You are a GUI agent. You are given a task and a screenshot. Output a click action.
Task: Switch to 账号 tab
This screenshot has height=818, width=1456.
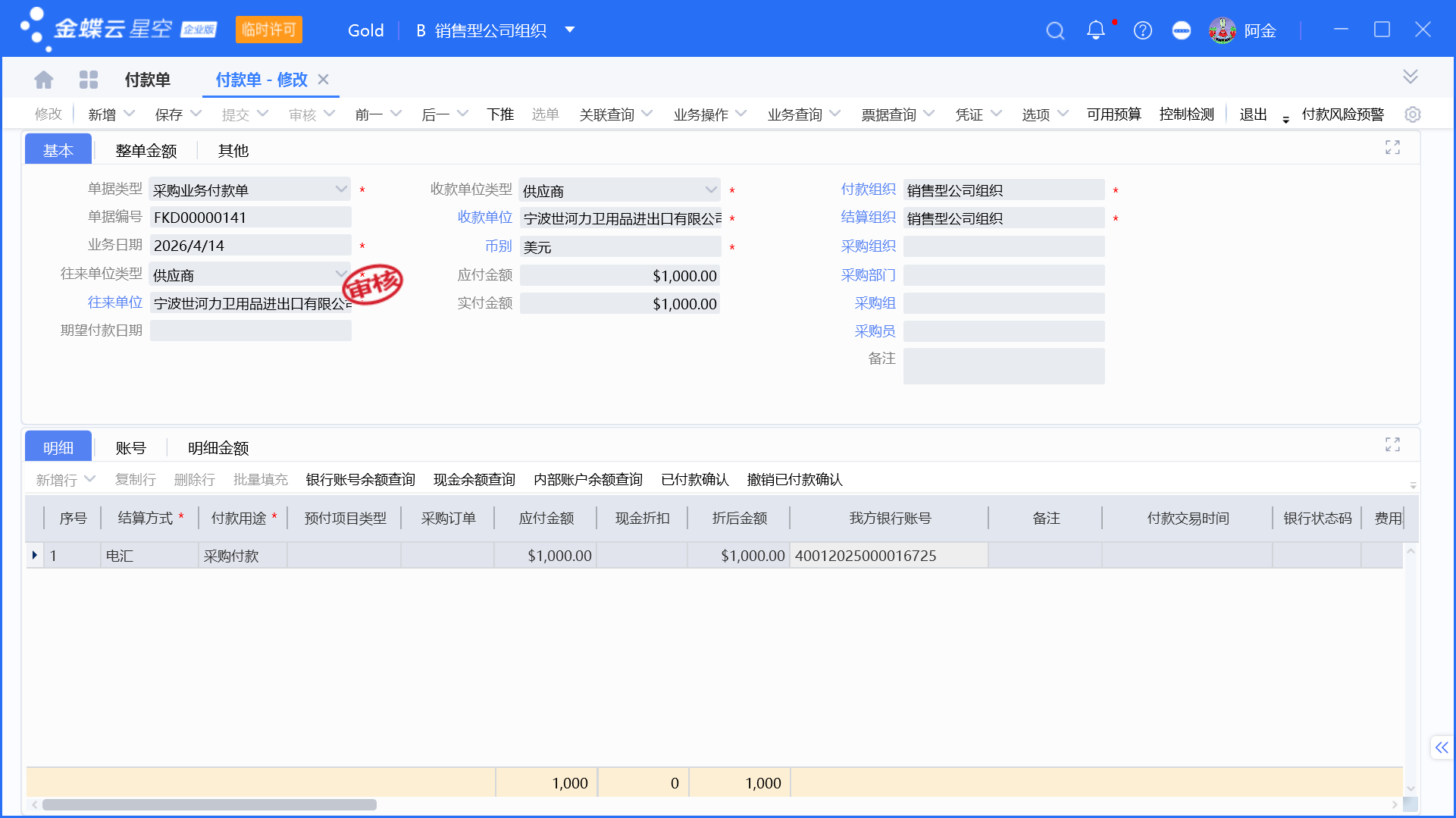[x=130, y=447]
